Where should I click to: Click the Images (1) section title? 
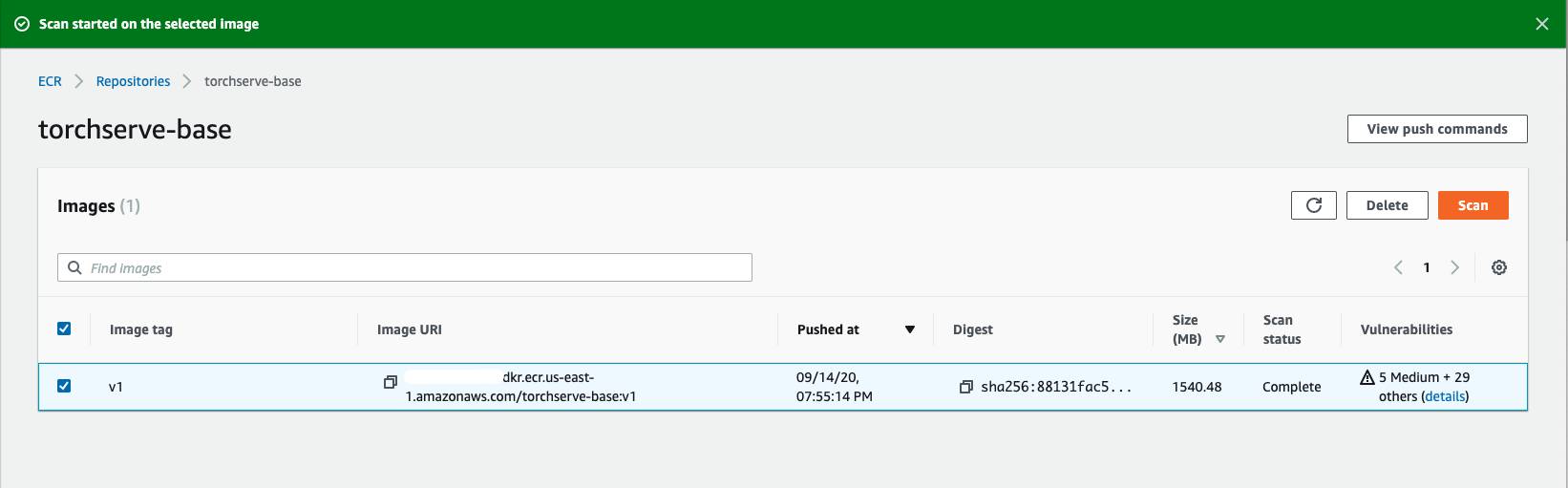[98, 205]
